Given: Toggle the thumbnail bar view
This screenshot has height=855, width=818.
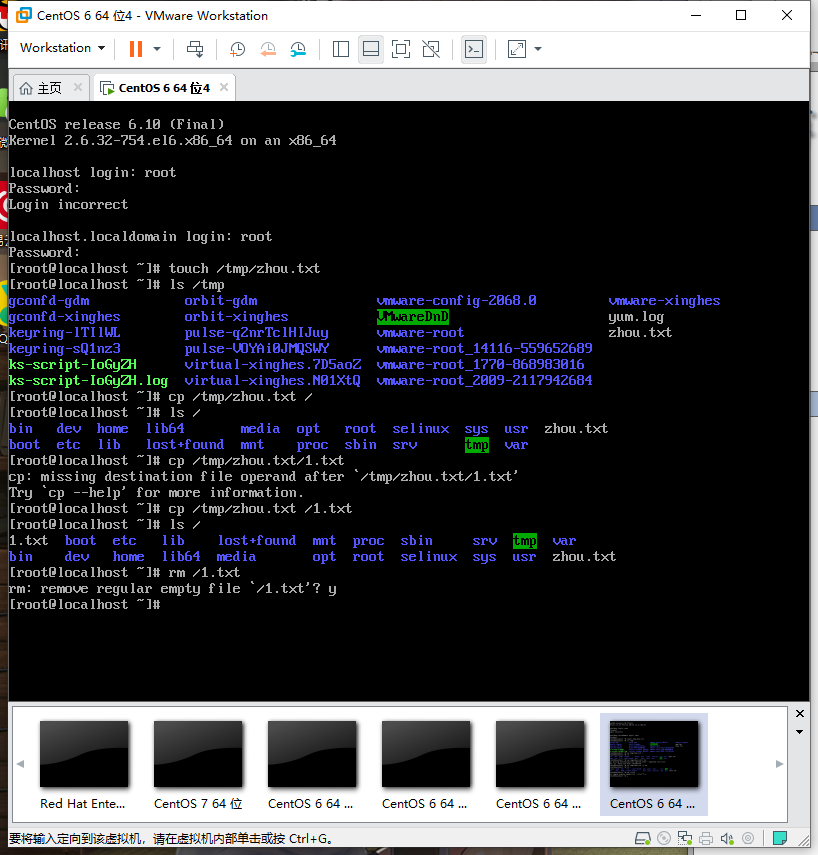Looking at the screenshot, I should coord(371,49).
